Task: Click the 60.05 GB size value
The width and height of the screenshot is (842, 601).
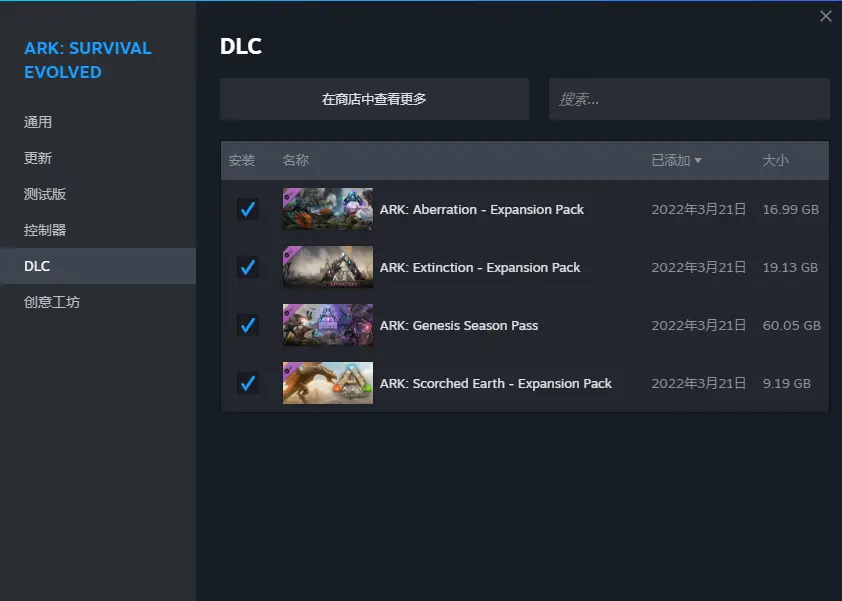Action: coord(792,325)
